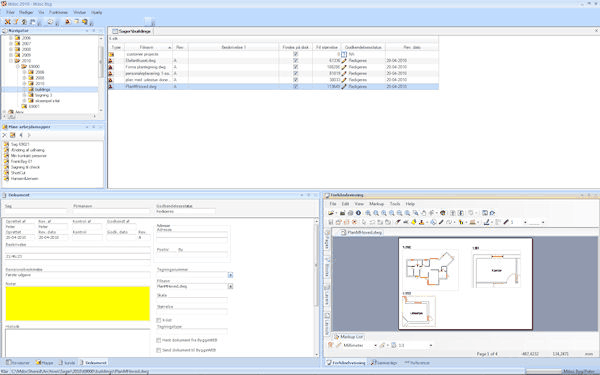600x375 pixels.
Task: Collapse the 2010 folder in Navigator tree
Action: coord(11,61)
